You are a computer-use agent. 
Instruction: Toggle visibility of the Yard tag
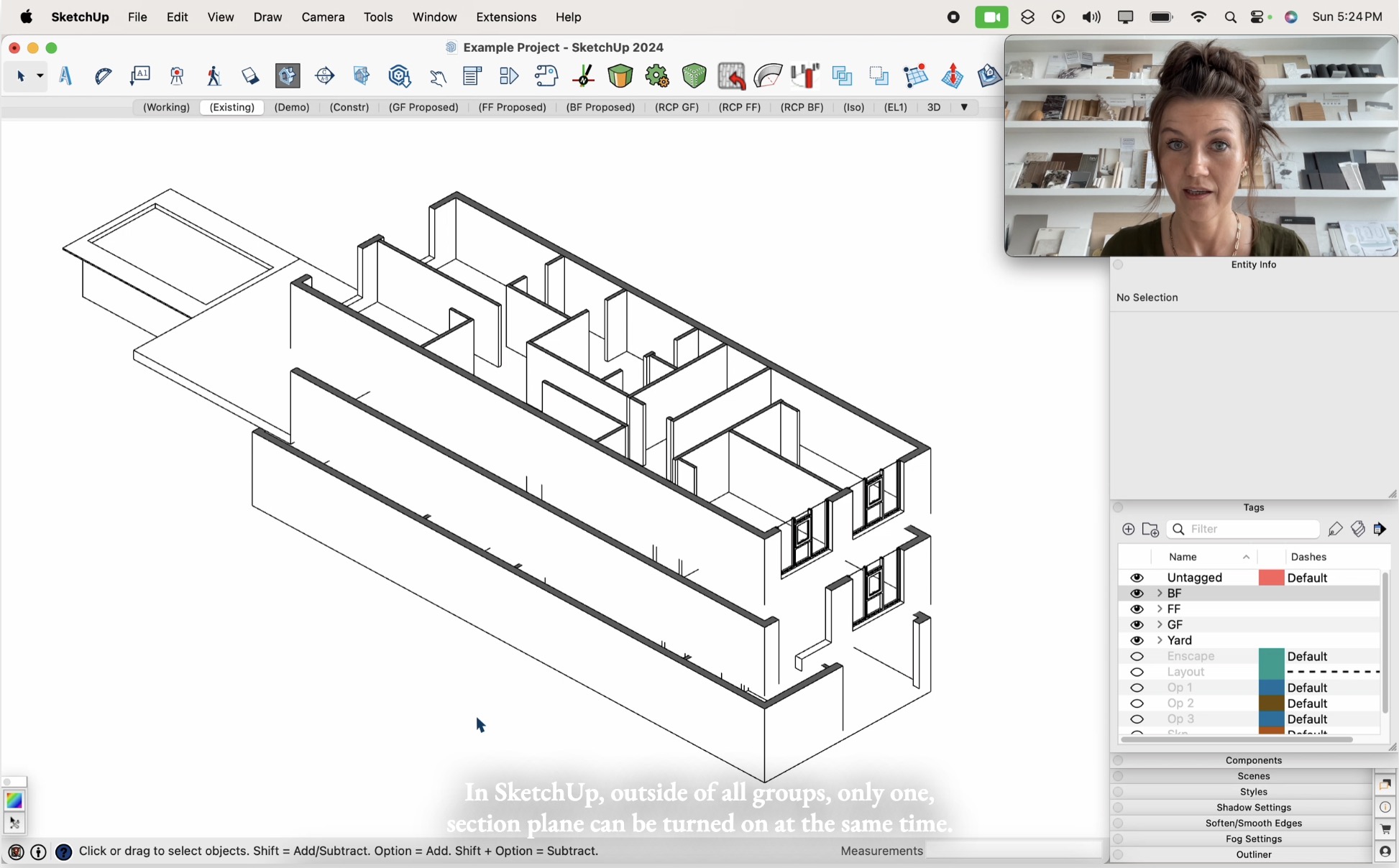click(1137, 640)
